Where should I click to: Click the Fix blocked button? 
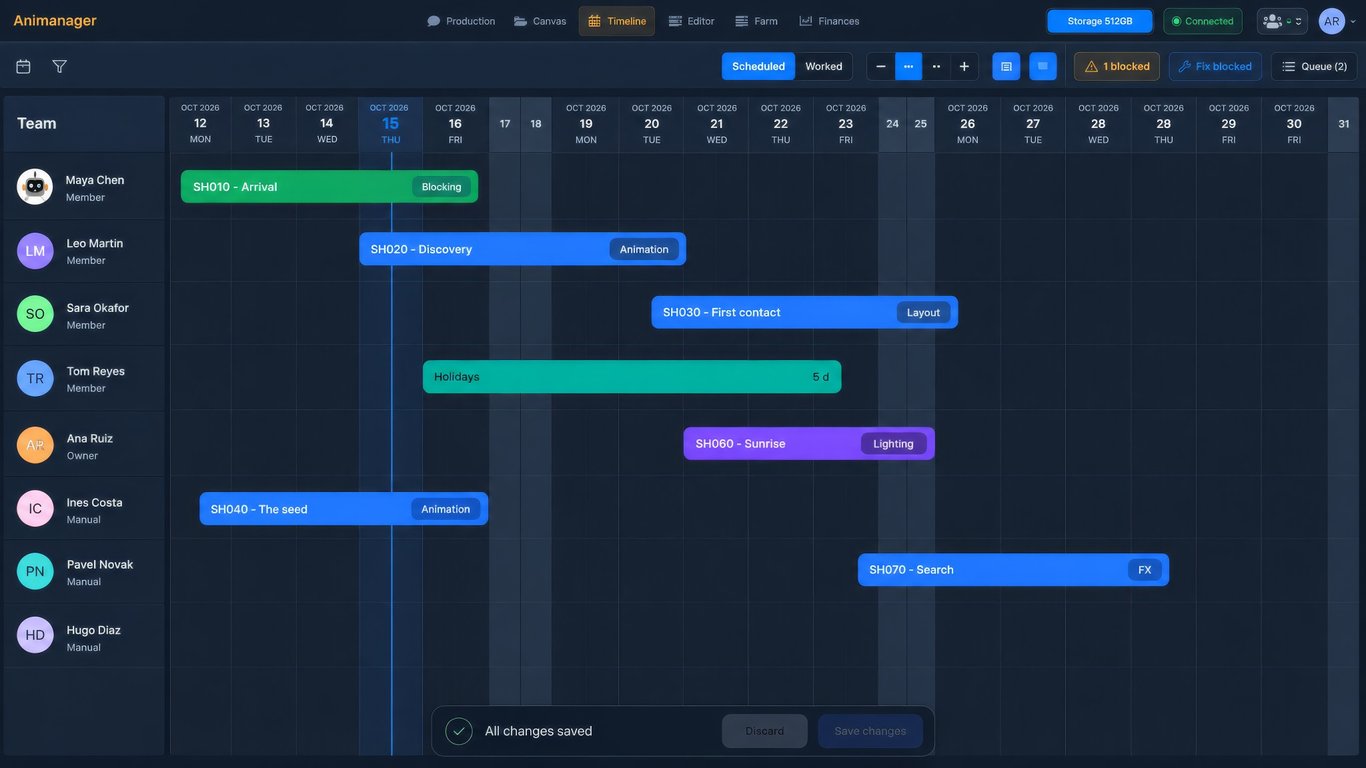[x=1215, y=66]
